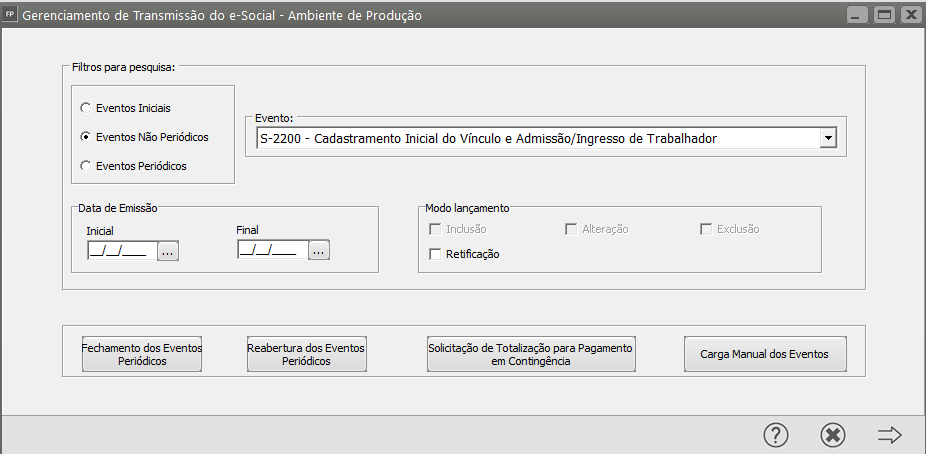Click the FP application icon in title bar

click(x=10, y=15)
